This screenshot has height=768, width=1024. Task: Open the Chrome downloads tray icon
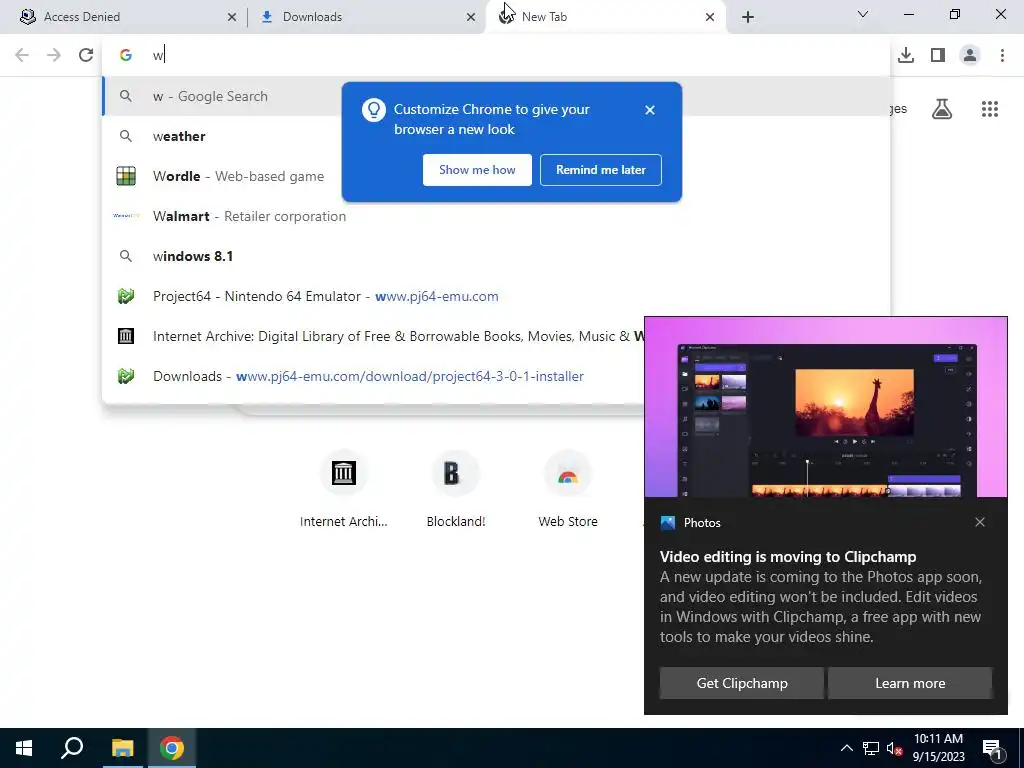[906, 55]
